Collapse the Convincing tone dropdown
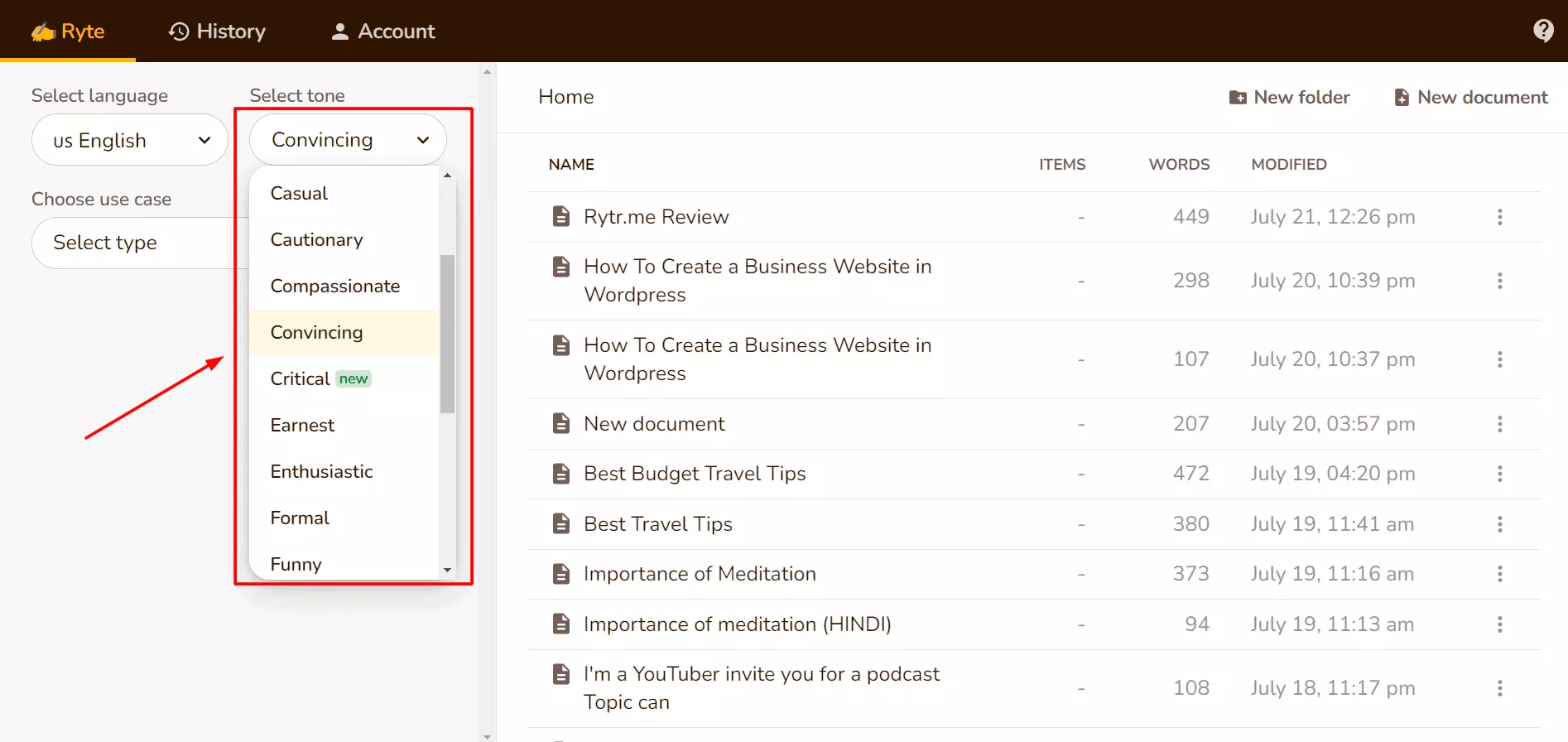The image size is (1568, 742). (348, 140)
